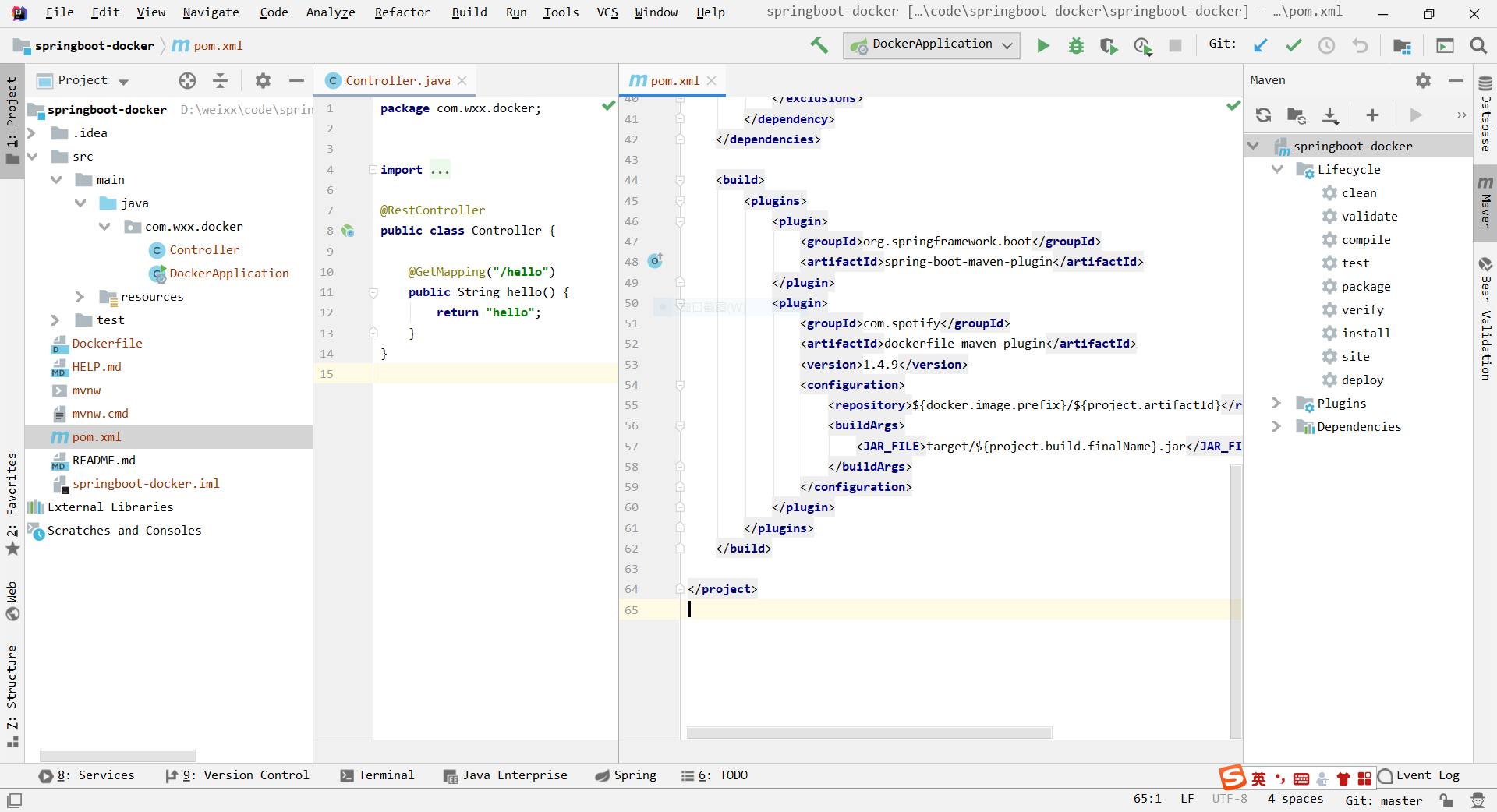Screen dimensions: 1497x812
Task: Start debugging with the bug icon
Action: 1076,46
